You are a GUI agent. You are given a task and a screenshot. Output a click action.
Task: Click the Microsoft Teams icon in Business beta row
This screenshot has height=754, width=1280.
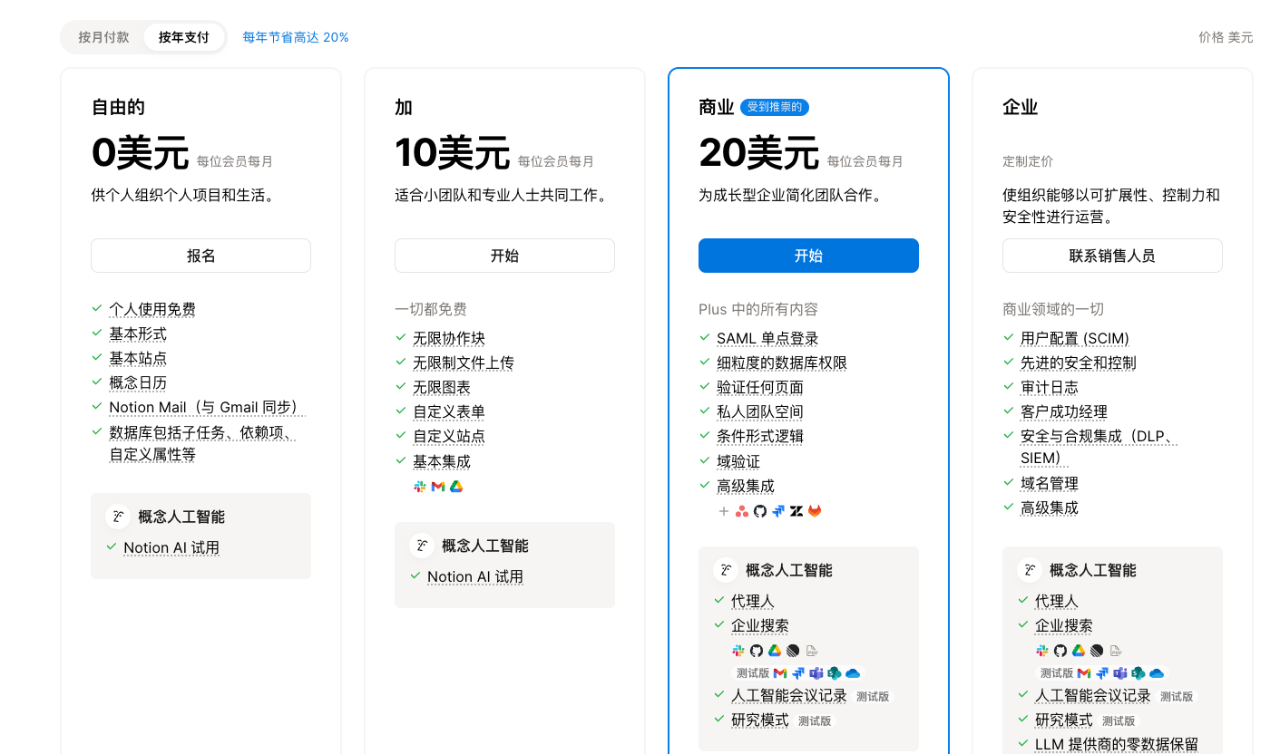click(x=817, y=673)
